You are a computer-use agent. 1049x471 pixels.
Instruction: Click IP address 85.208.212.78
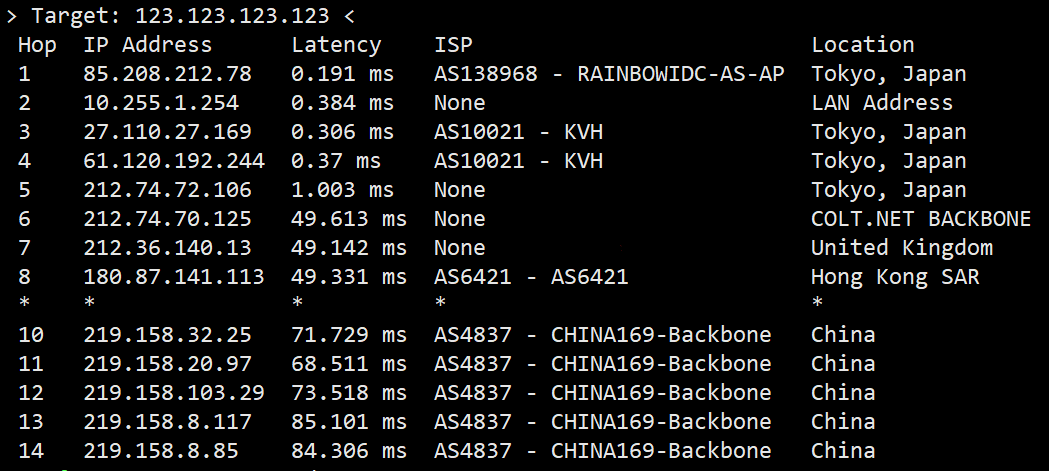(x=167, y=74)
